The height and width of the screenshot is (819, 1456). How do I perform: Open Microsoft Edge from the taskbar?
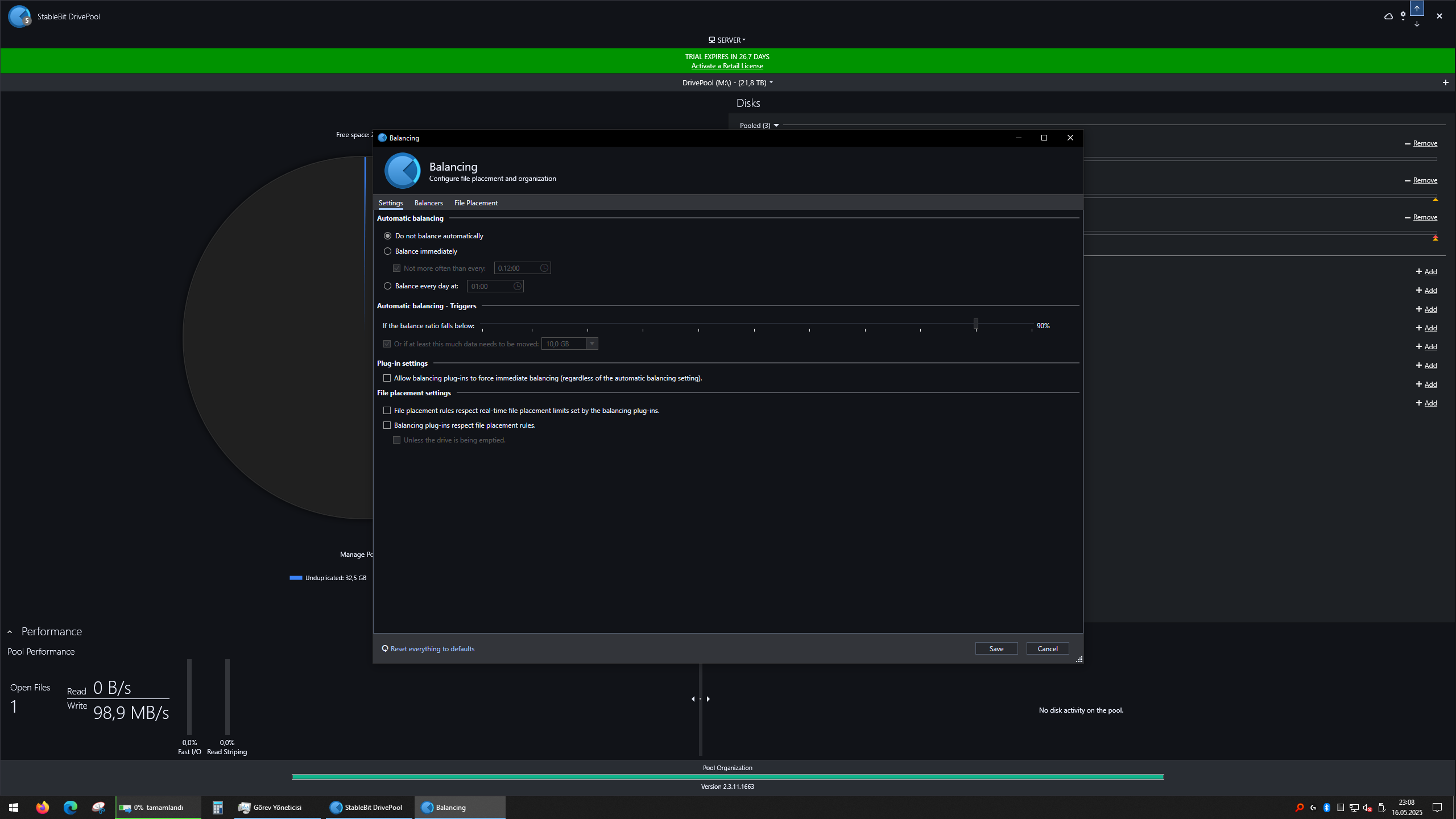(x=71, y=808)
